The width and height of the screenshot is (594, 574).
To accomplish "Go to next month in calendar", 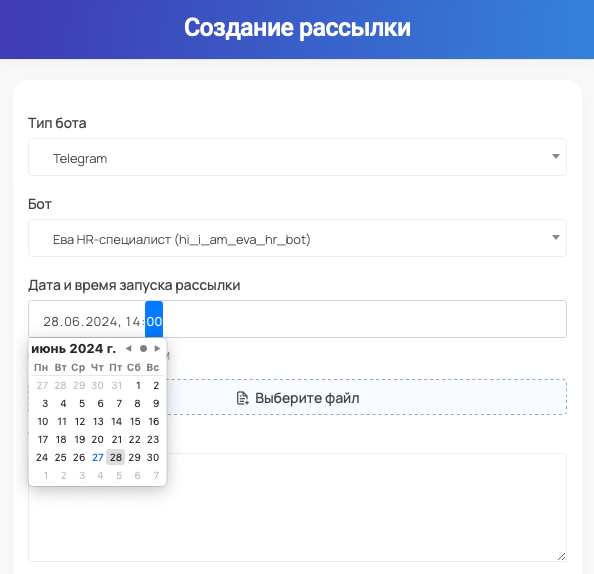I will click(158, 349).
